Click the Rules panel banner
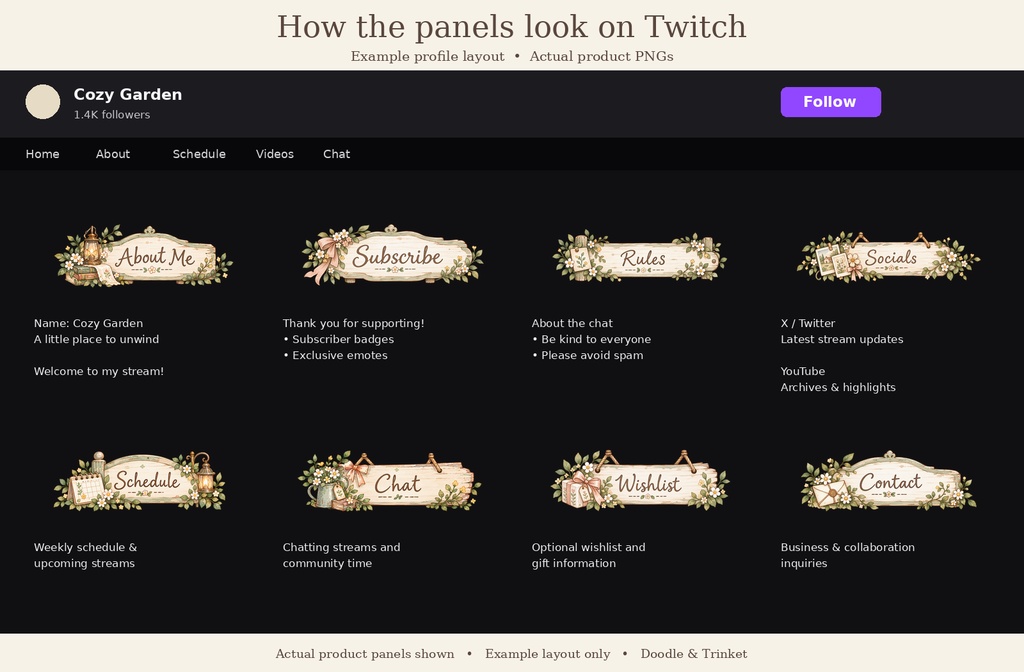 pos(639,256)
